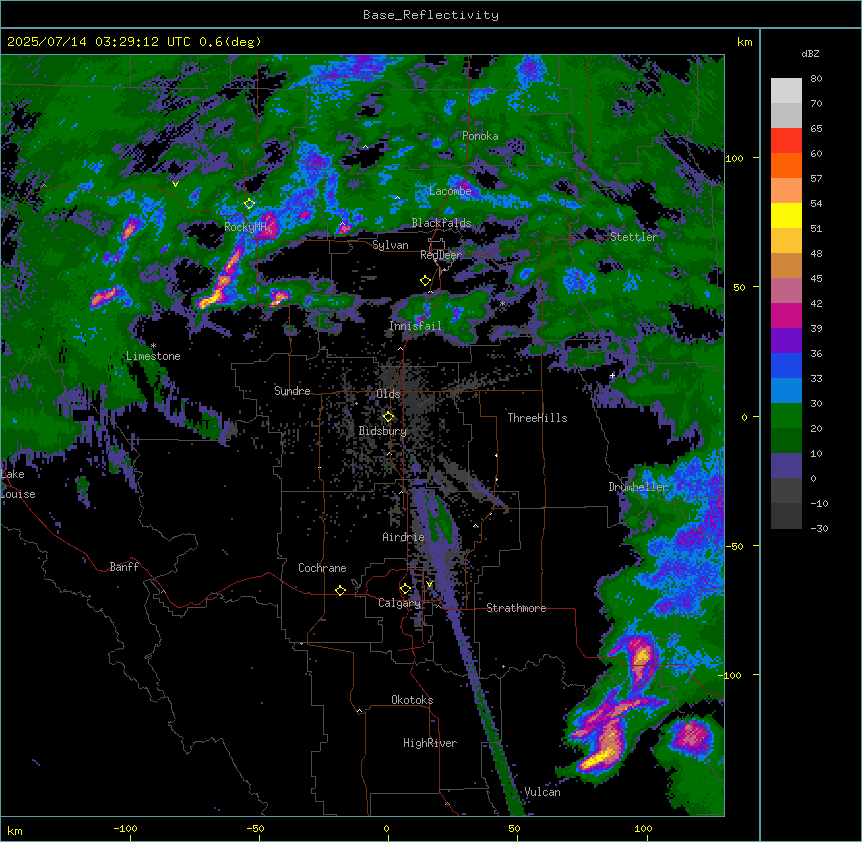The image size is (862, 842).
Task: Click the 45 value on dBZ scale
Action: coord(816,279)
